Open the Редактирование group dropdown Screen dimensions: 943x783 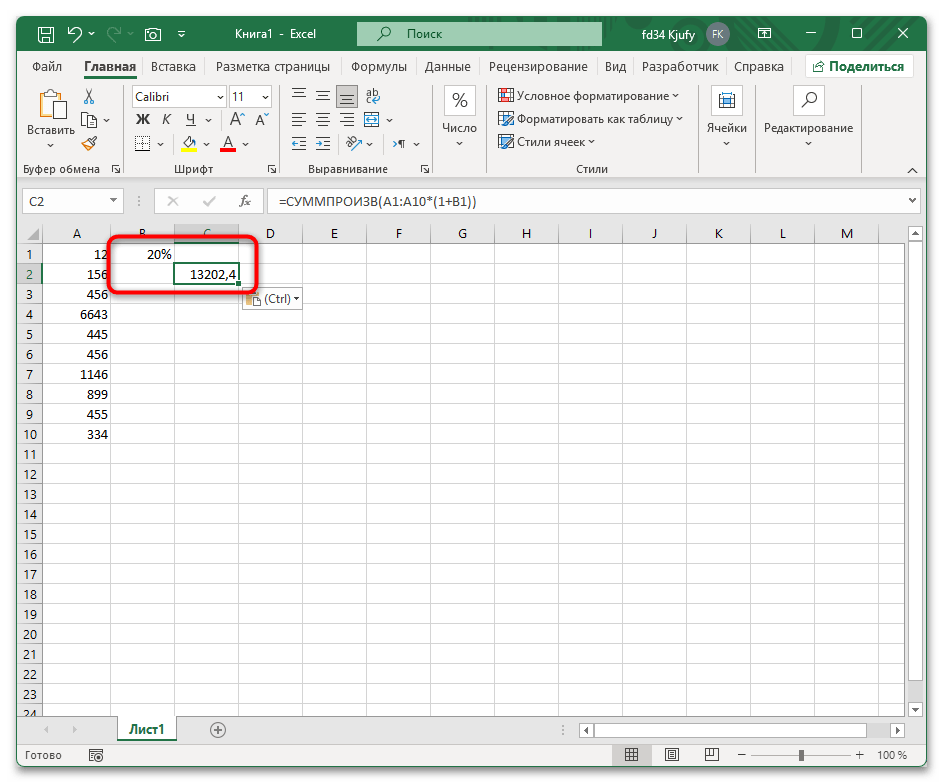808,117
